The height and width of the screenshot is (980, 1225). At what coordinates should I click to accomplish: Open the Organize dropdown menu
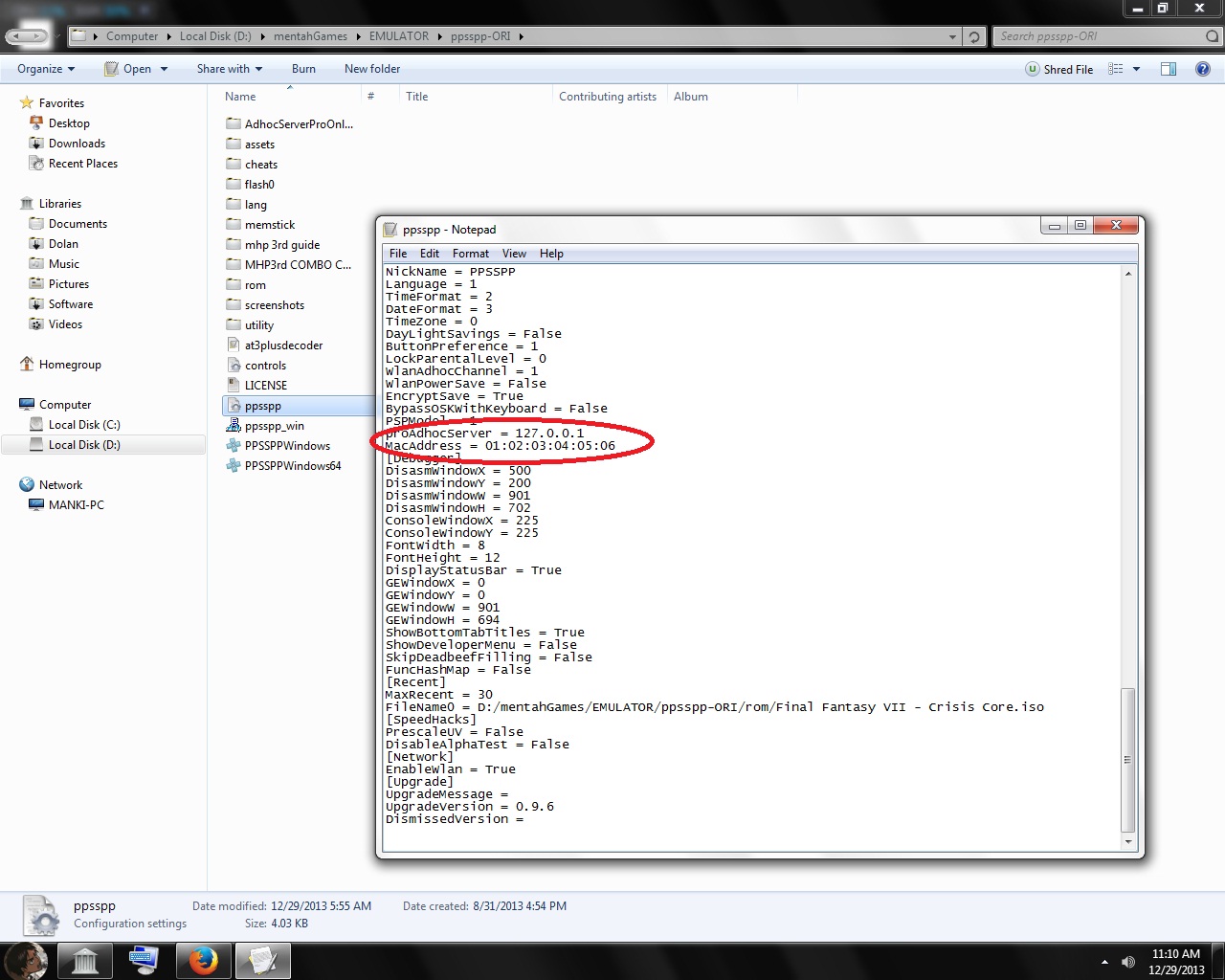46,69
